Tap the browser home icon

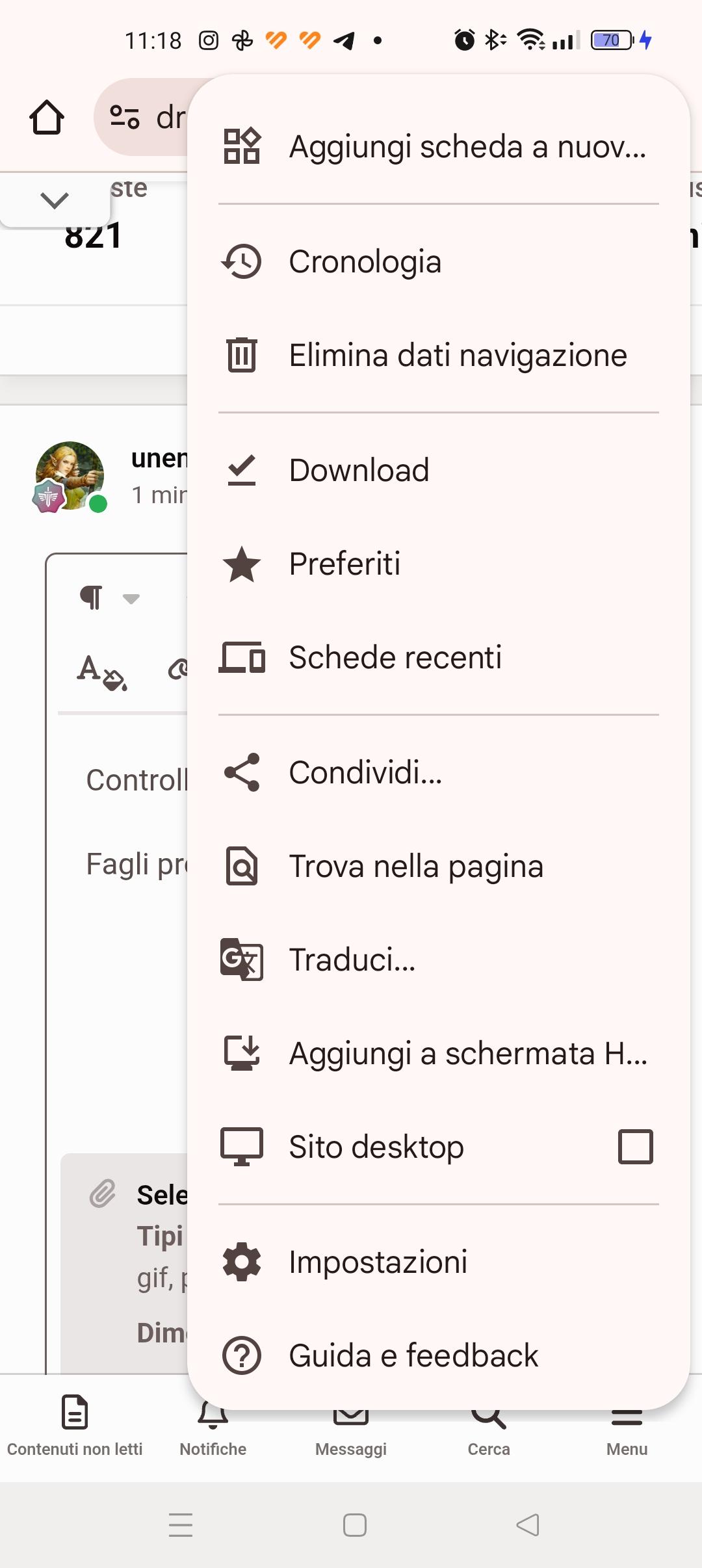47,118
